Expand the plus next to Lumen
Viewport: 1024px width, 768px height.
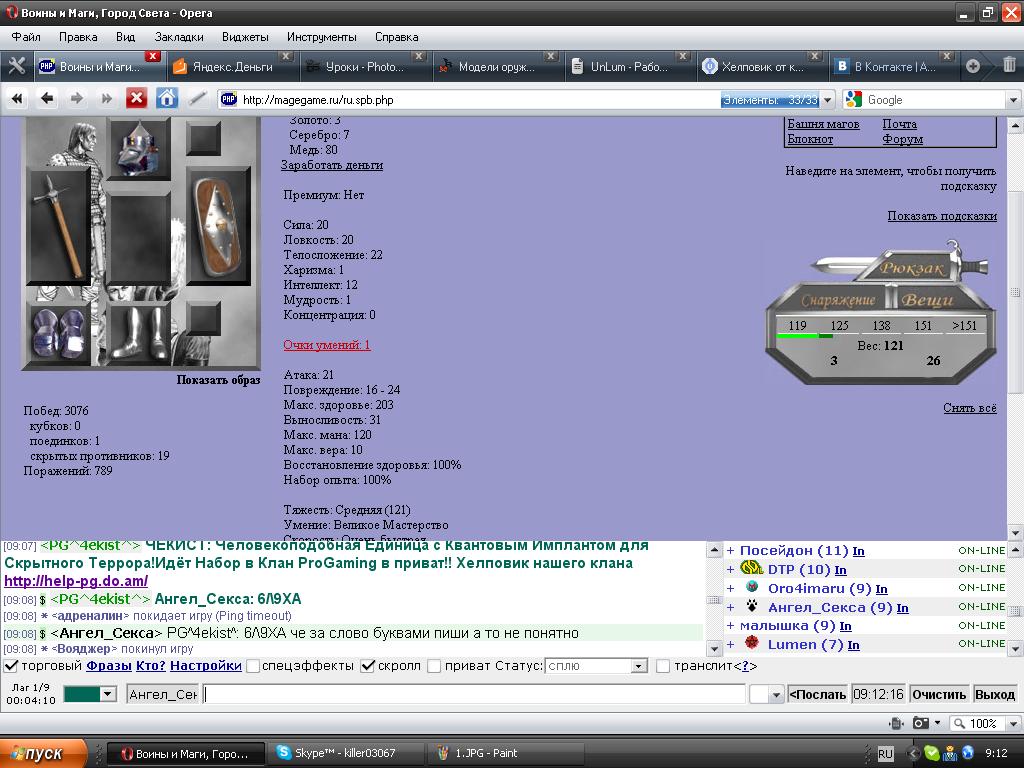pos(731,645)
